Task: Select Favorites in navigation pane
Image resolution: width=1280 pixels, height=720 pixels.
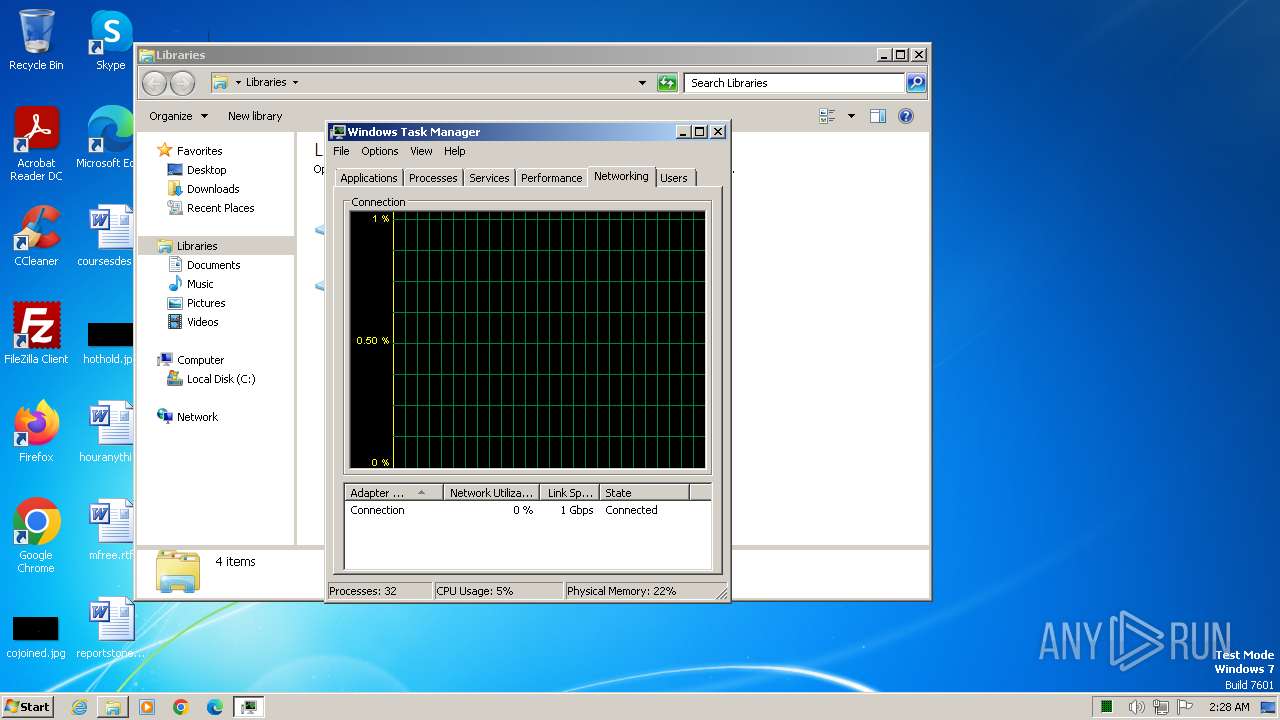Action: 199,151
